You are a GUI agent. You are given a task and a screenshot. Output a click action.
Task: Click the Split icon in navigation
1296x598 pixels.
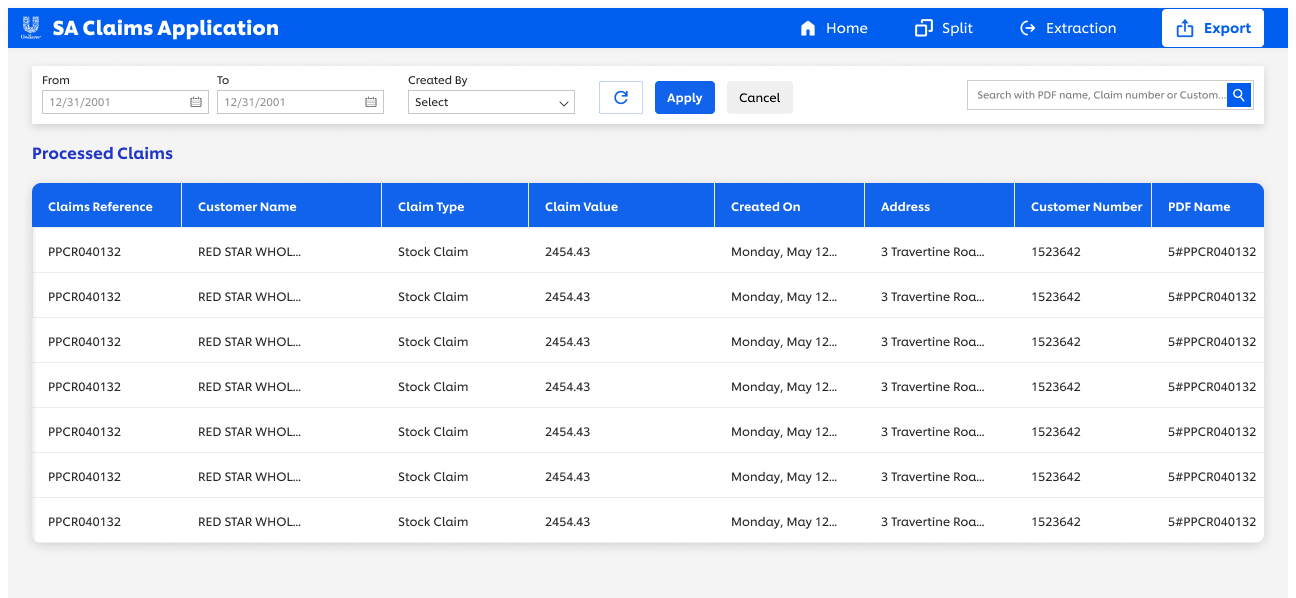point(923,28)
